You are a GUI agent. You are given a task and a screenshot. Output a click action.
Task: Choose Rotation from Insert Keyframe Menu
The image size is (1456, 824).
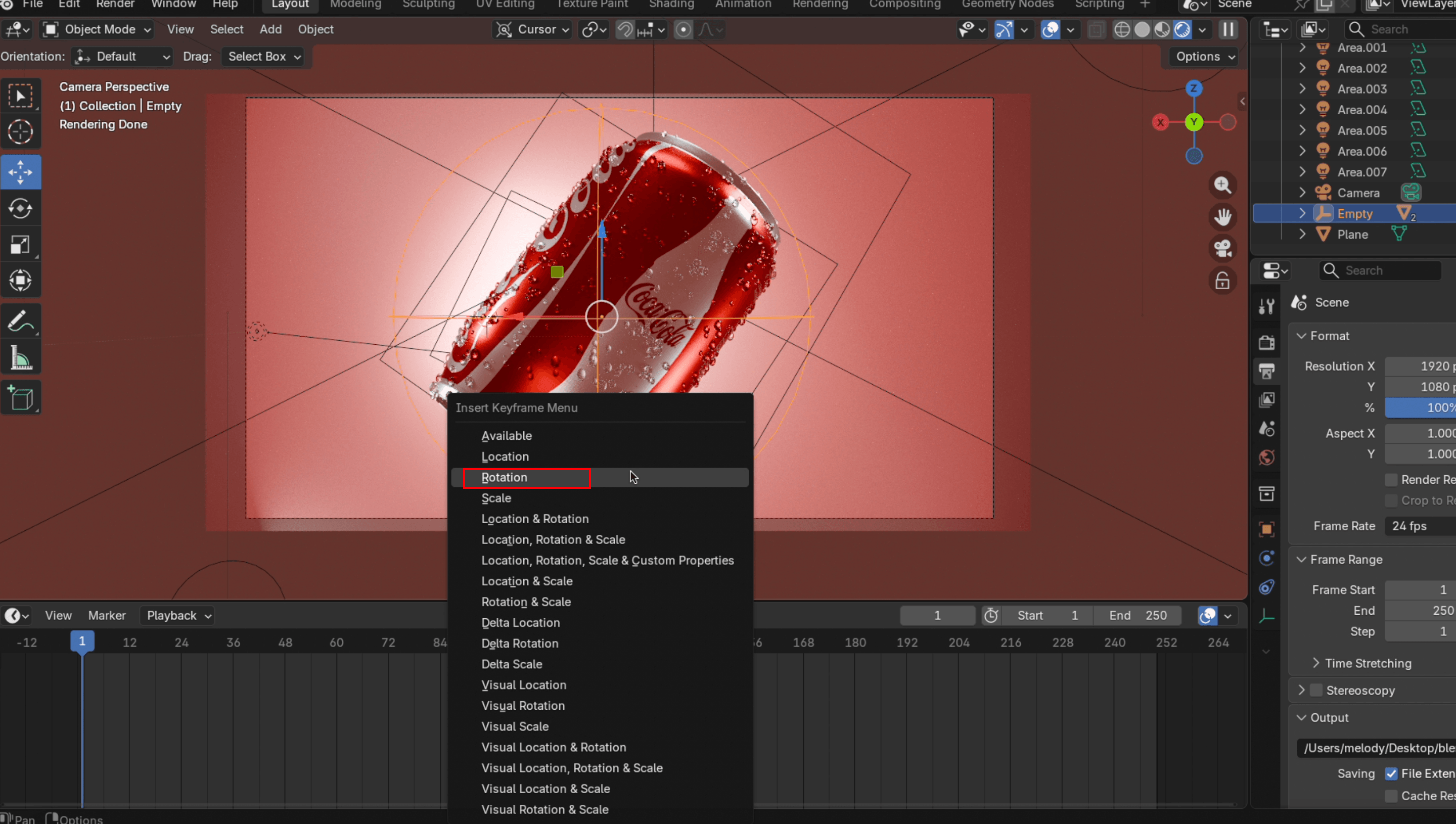coord(600,478)
